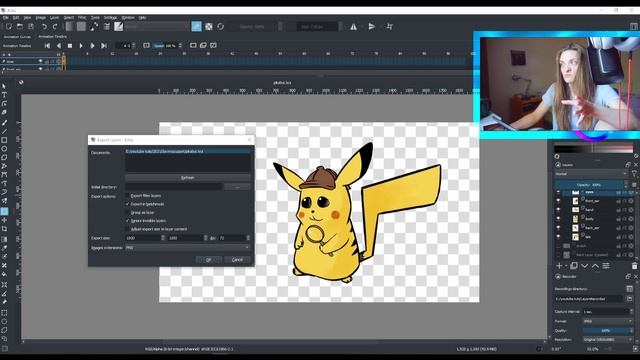The image size is (640, 360).
Task: Click OK in the Export Layers dialog
Action: click(209, 260)
